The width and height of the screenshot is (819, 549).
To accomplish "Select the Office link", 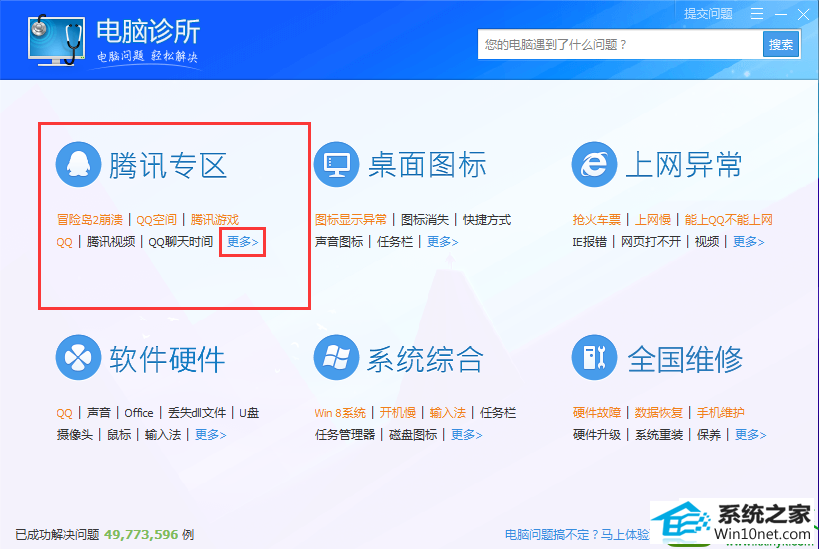I will point(139,413).
